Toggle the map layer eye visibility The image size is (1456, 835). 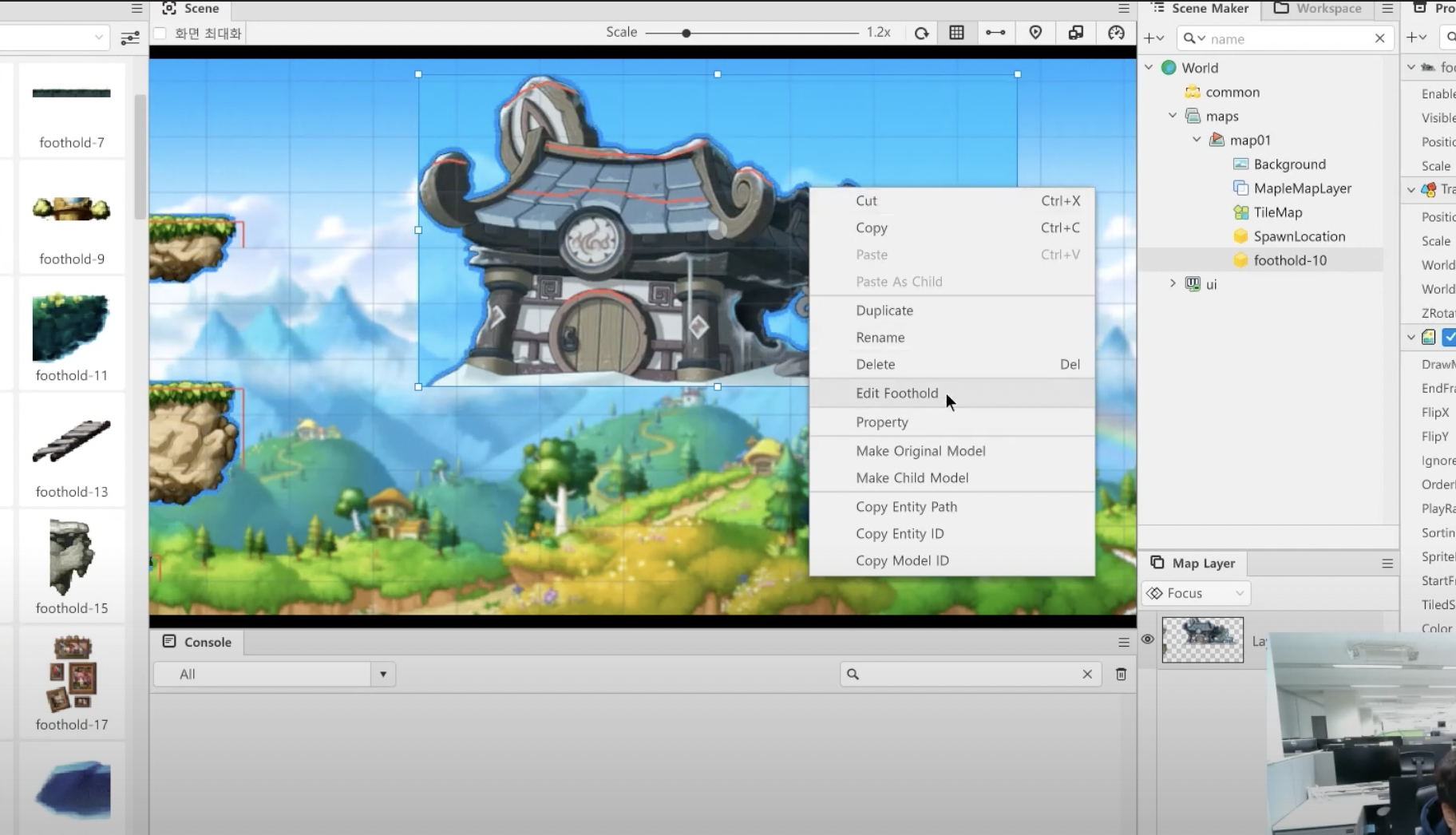point(1148,639)
